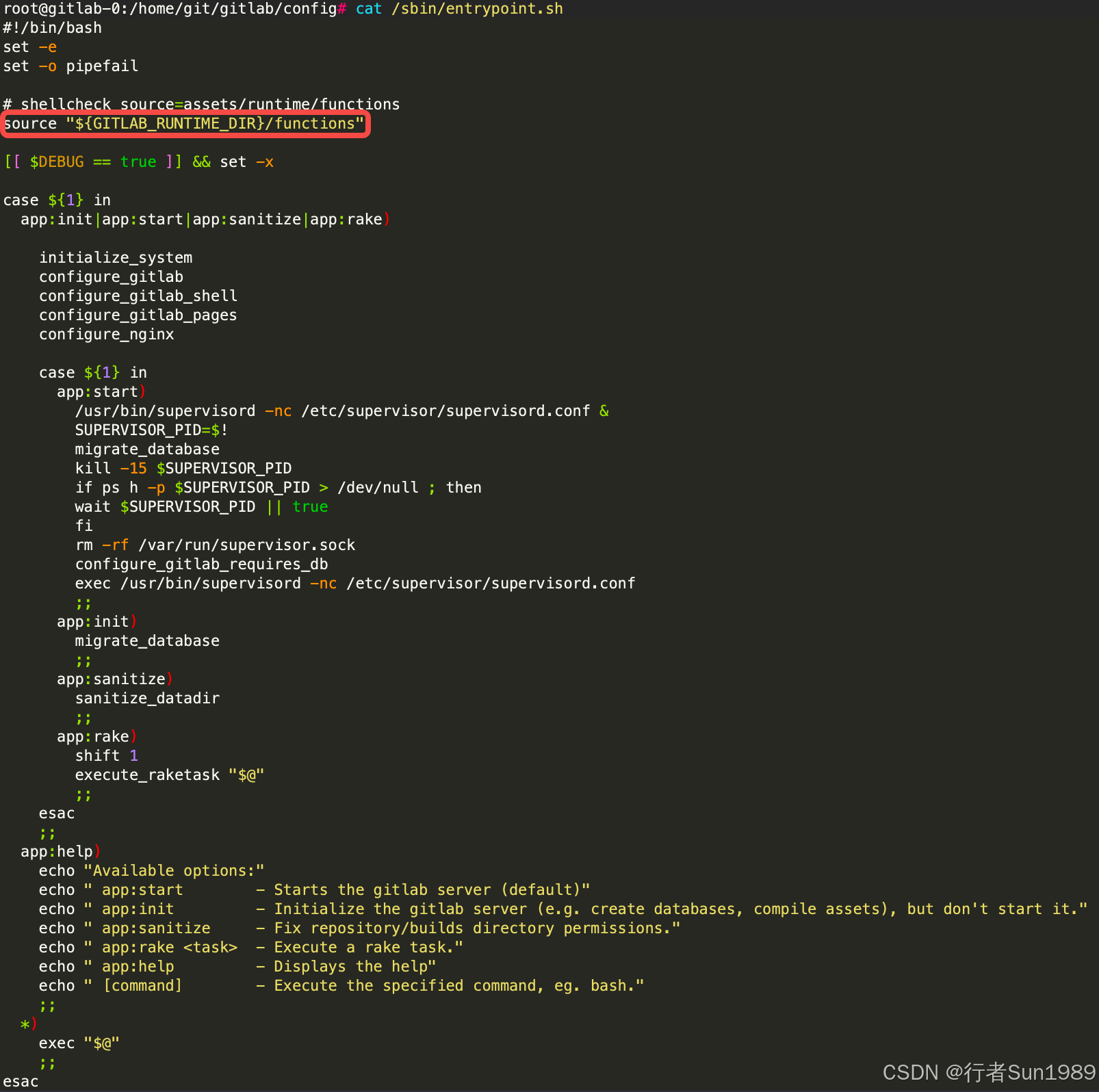Viewport: 1099px width, 1092px height.
Task: Click the 'Execute a rake task.' echo line
Action: click(x=251, y=948)
